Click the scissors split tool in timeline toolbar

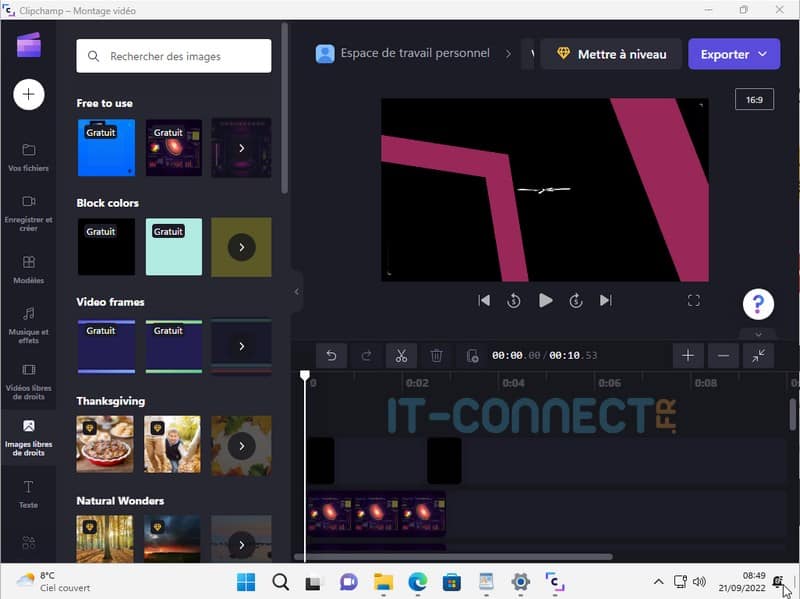pyautogui.click(x=400, y=355)
